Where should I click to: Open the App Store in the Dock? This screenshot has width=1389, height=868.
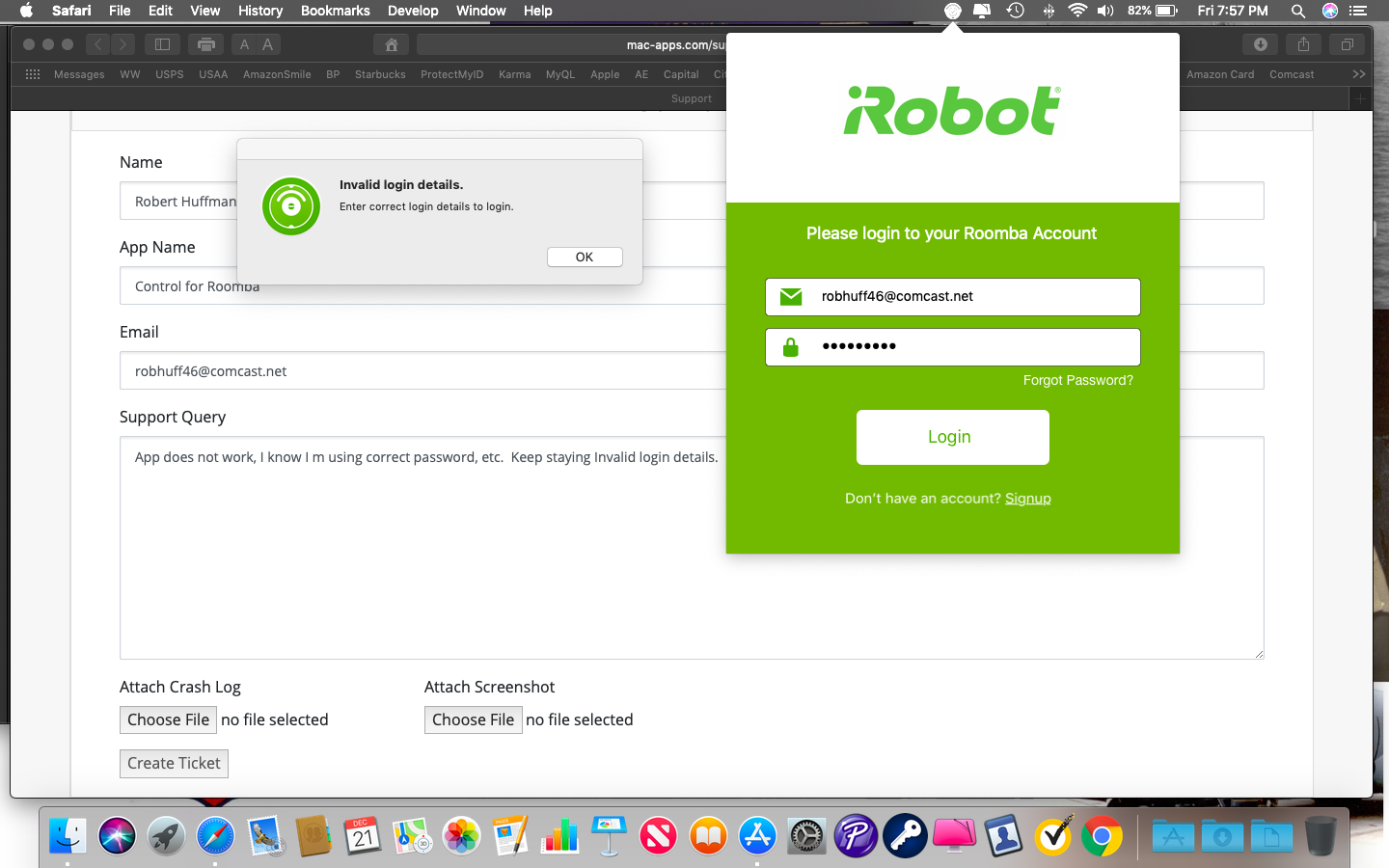point(757,836)
